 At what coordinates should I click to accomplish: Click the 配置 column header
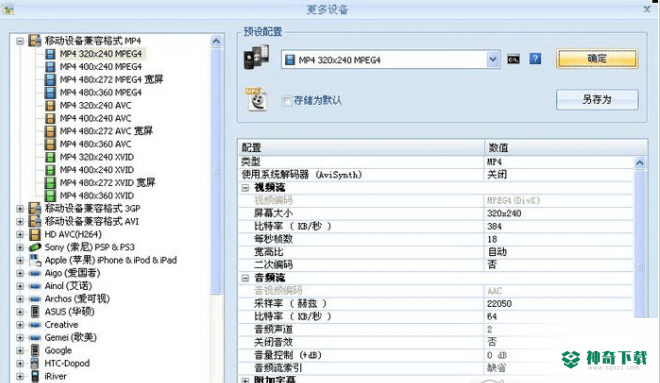click(x=361, y=148)
